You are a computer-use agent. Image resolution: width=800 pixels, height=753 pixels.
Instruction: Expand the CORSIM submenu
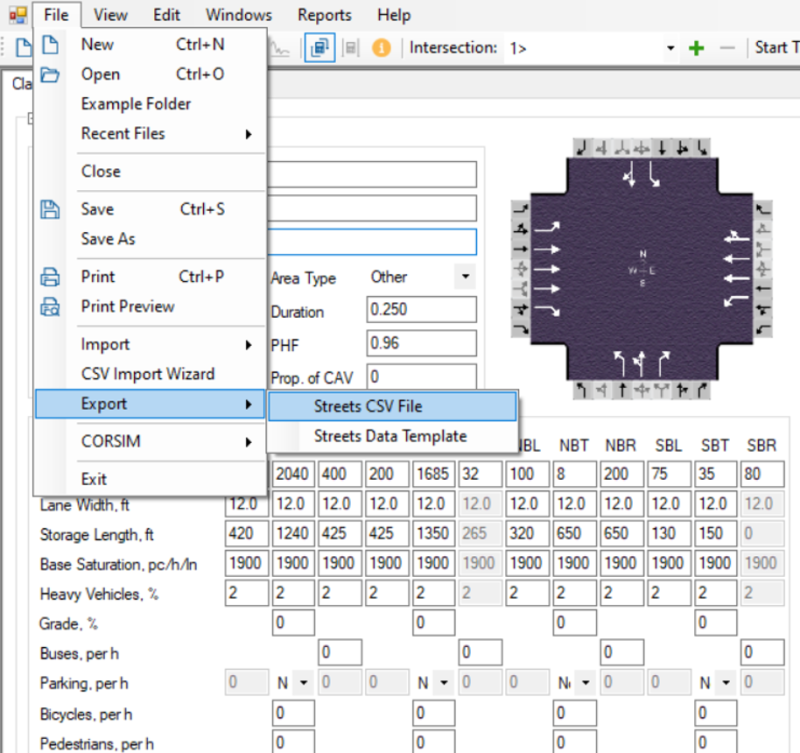pyautogui.click(x=110, y=441)
